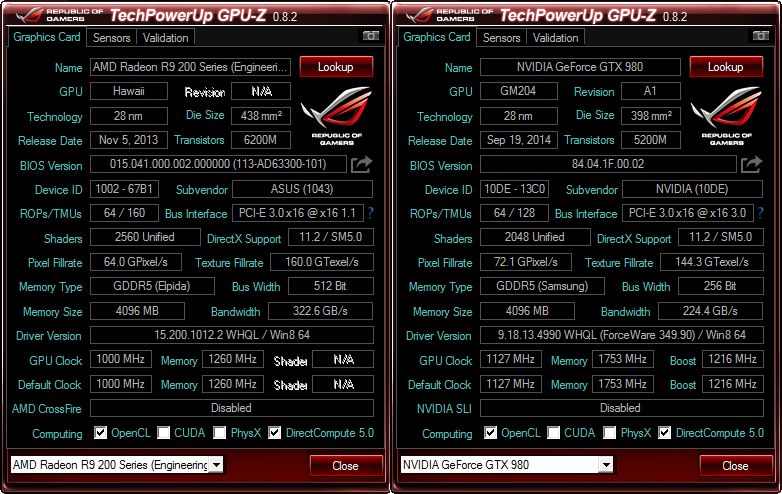Click Transistors value 5200M

(651, 140)
